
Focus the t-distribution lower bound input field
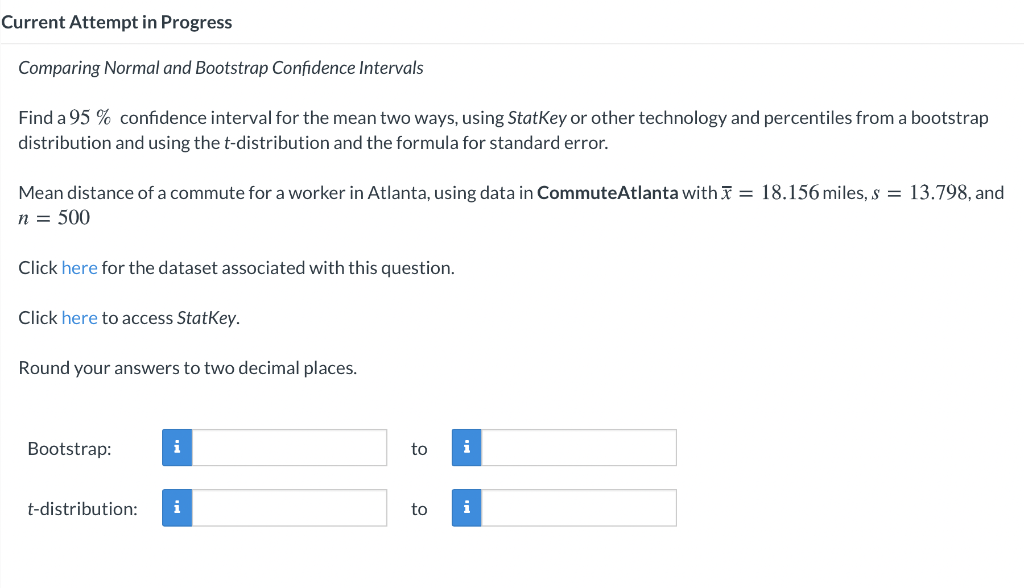coord(289,508)
